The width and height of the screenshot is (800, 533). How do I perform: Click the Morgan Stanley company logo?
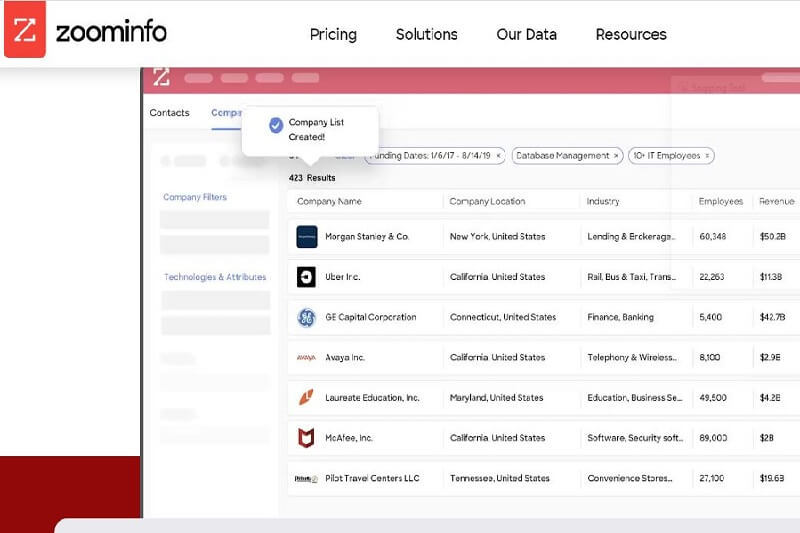point(306,237)
